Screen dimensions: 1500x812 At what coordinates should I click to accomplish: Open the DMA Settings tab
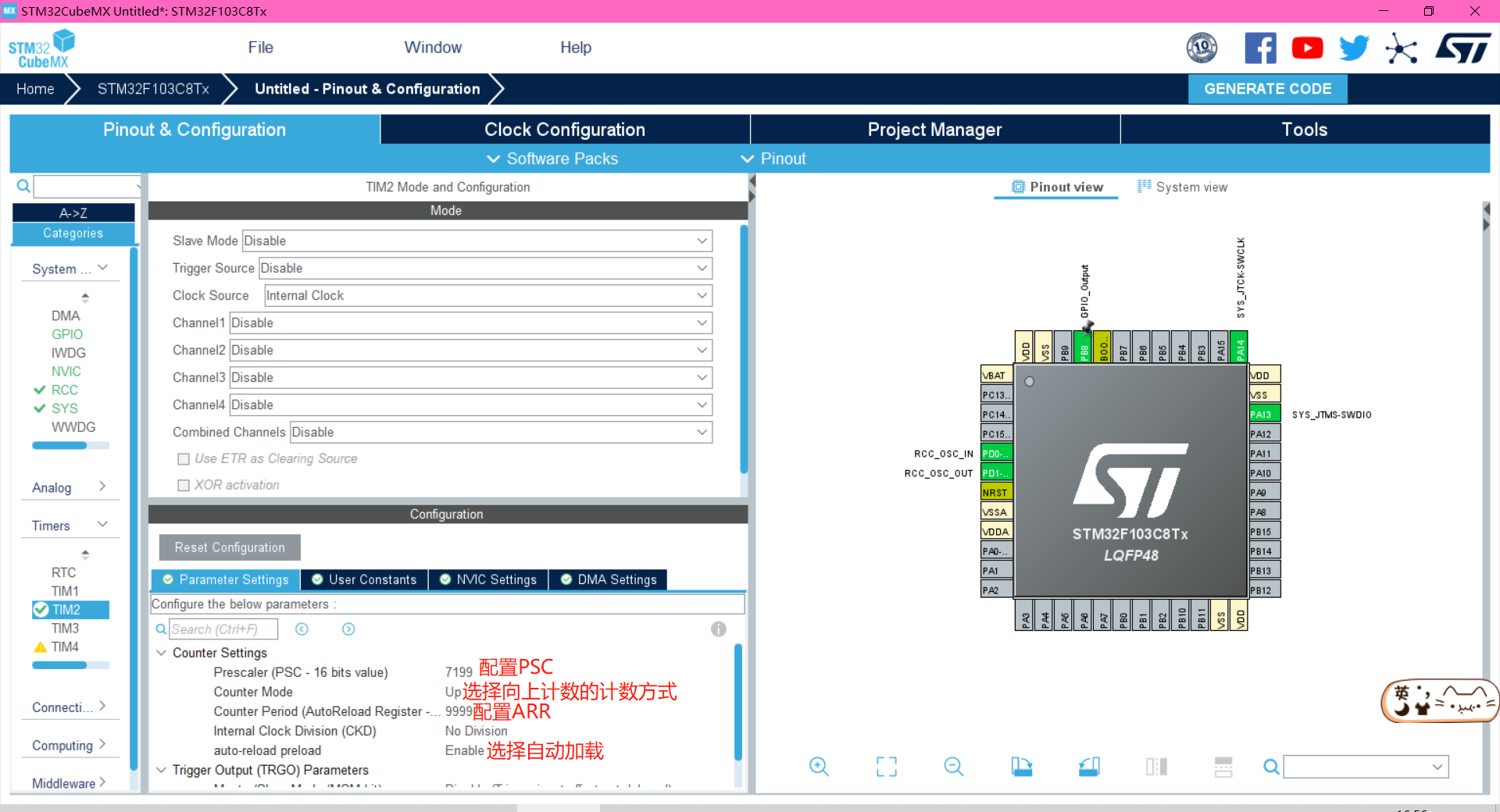click(x=609, y=579)
